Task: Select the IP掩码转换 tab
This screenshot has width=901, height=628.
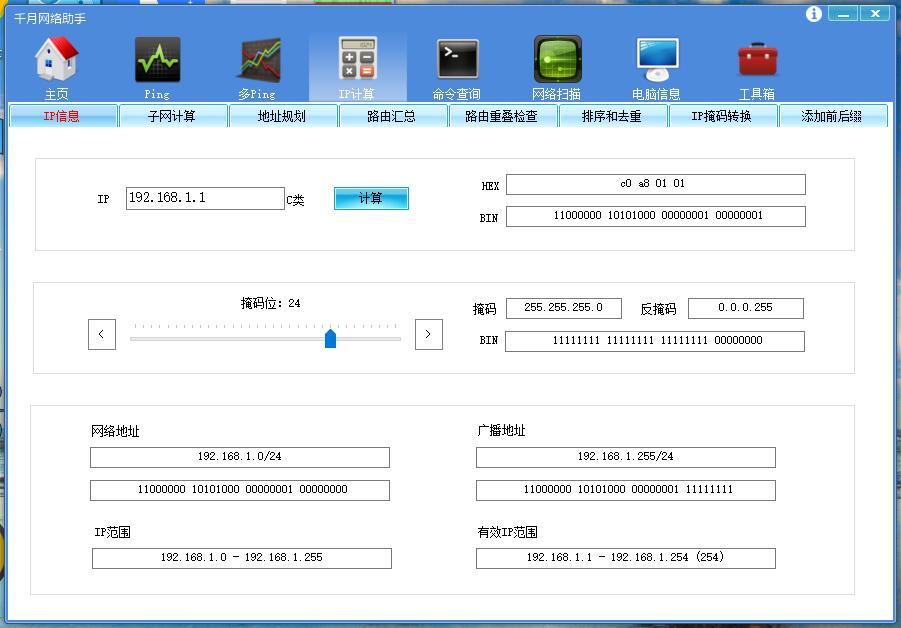Action: (722, 116)
